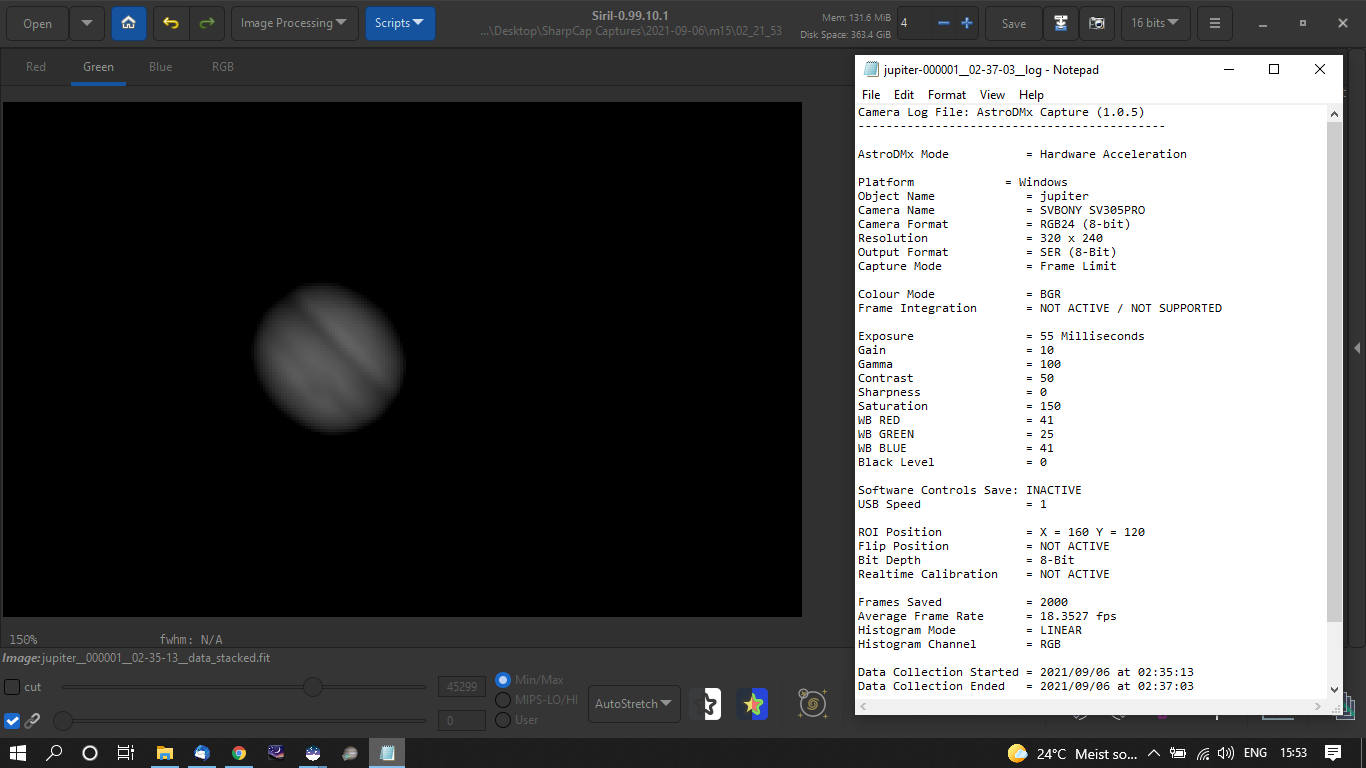The height and width of the screenshot is (768, 1366).
Task: Click the upper histogram cut slider handle
Action: click(313, 687)
